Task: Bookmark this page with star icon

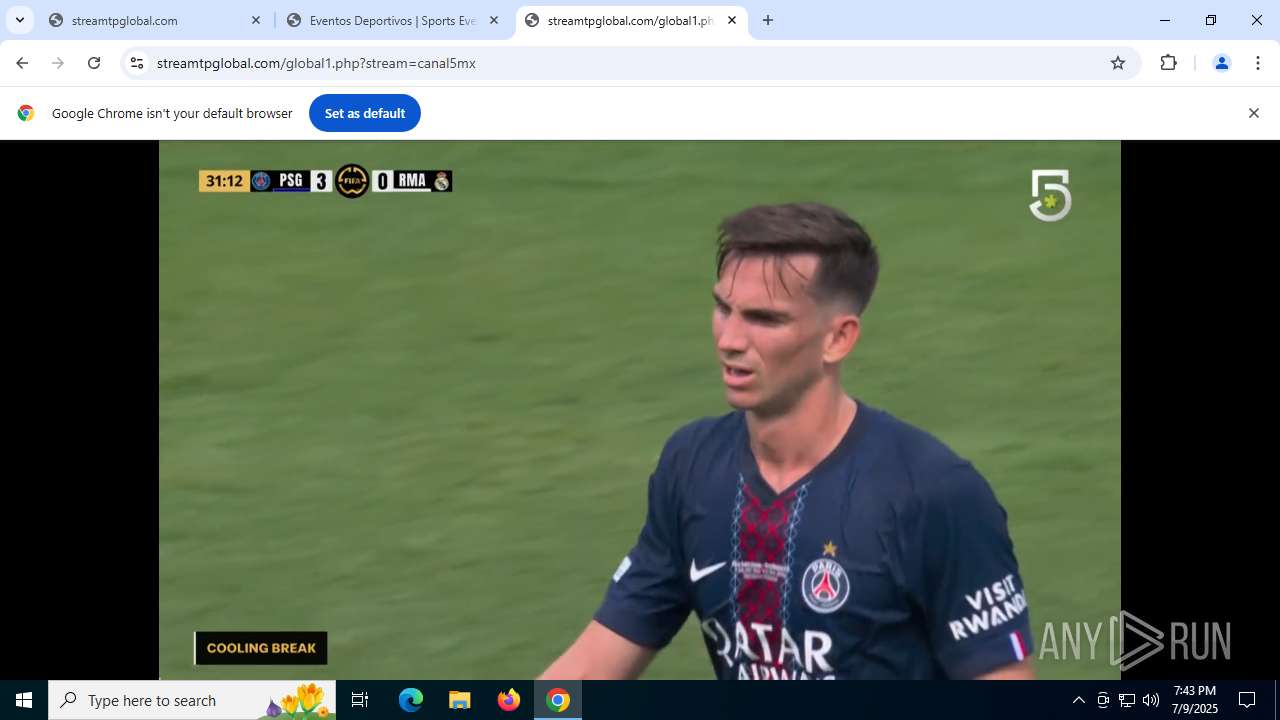Action: tap(1118, 63)
